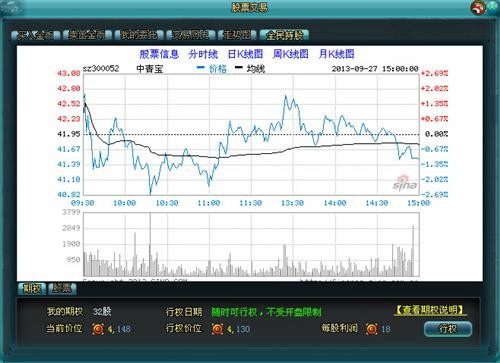Click the stock name 中青宝
This screenshot has width=500, height=363.
coord(150,69)
